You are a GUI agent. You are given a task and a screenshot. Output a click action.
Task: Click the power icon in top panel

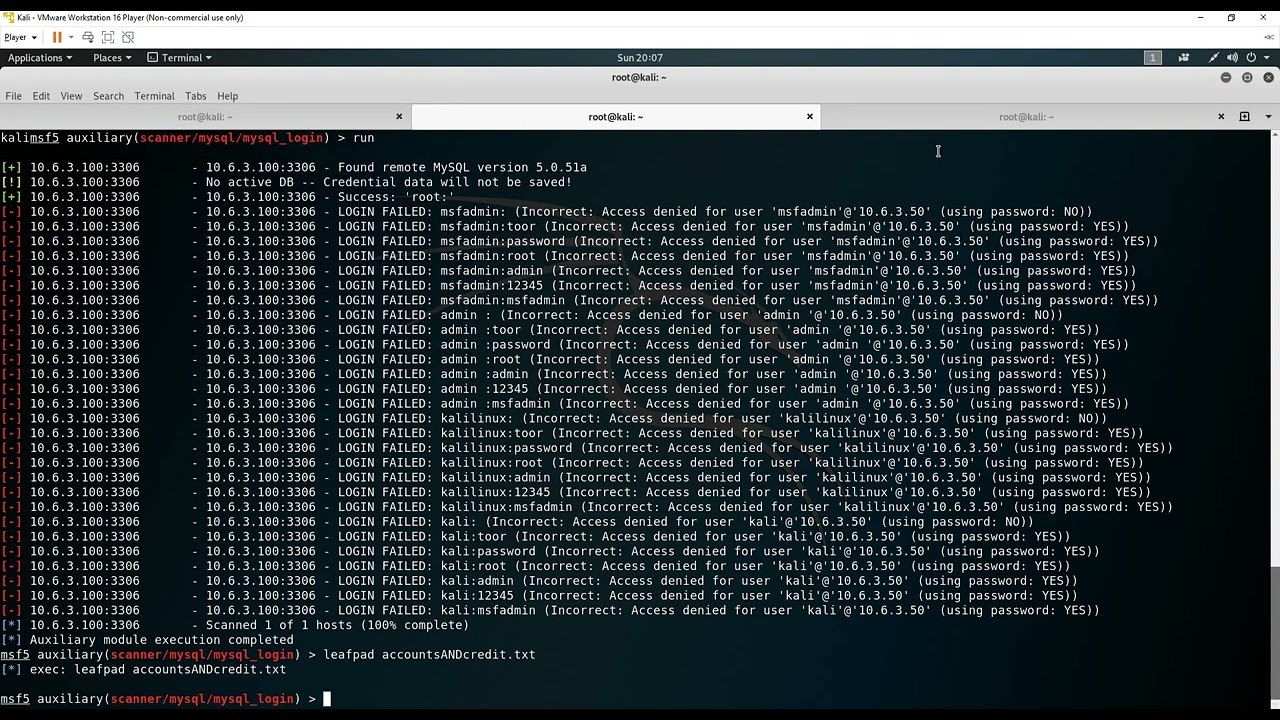coord(1251,58)
